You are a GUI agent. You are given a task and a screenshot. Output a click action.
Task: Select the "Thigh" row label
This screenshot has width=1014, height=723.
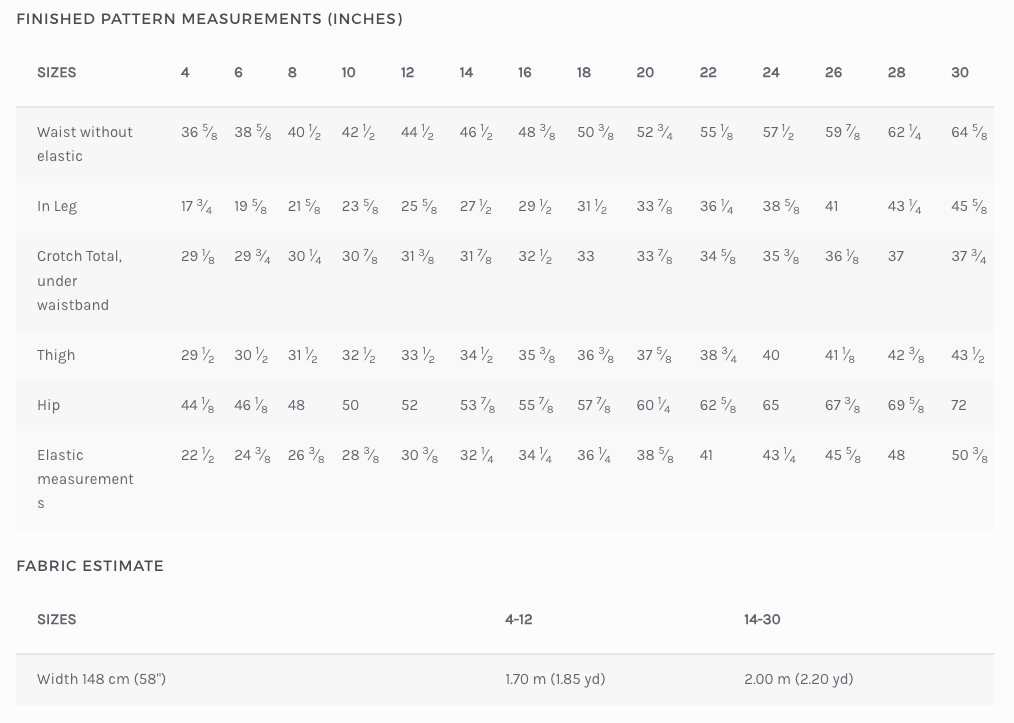[56, 355]
